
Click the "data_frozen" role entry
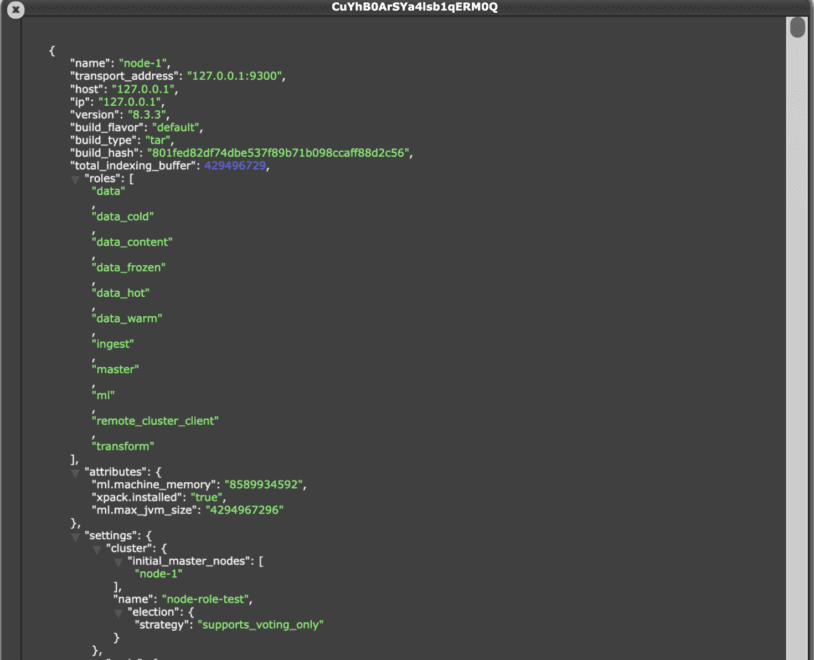click(x=129, y=267)
